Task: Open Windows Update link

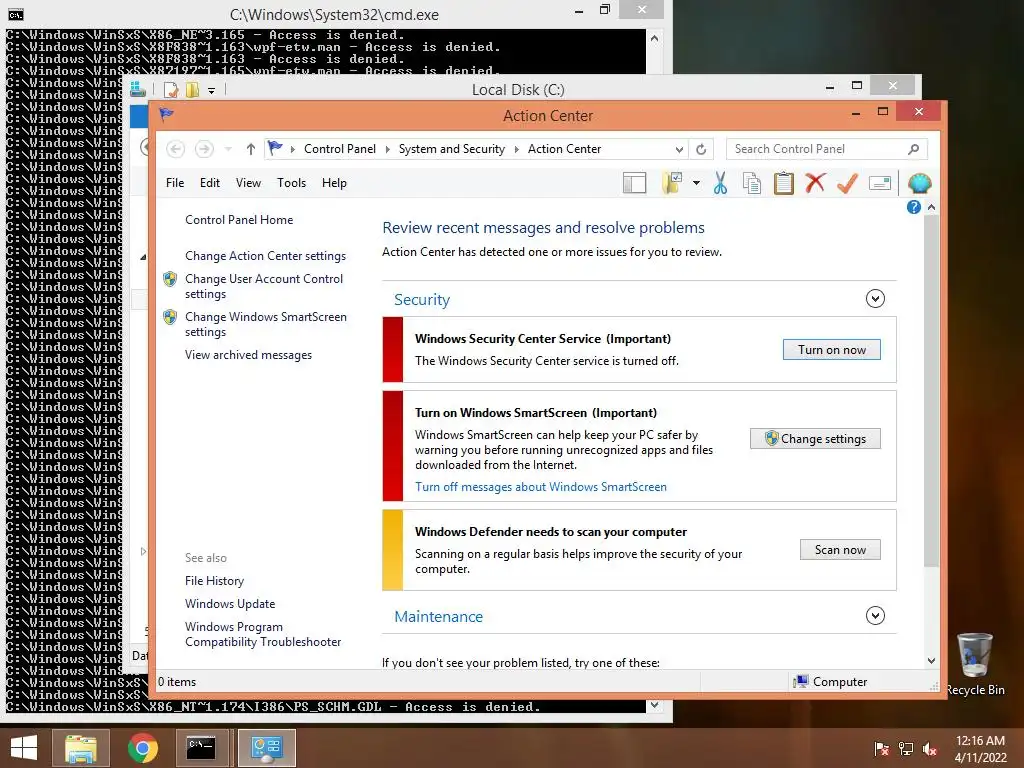Action: (230, 603)
